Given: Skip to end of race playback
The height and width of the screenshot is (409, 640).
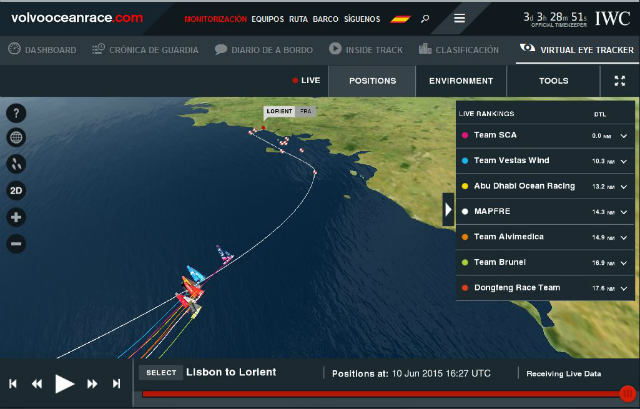Looking at the screenshot, I should point(116,384).
